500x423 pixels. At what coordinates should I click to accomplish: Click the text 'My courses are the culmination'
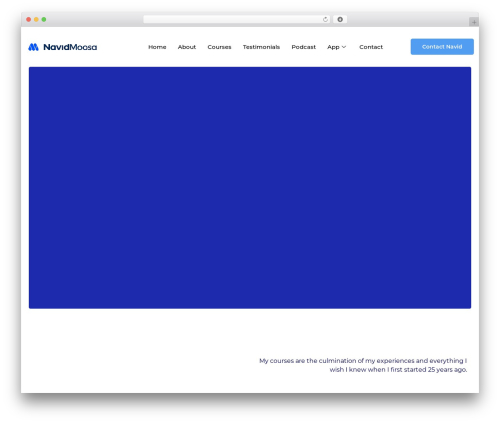coord(308,361)
